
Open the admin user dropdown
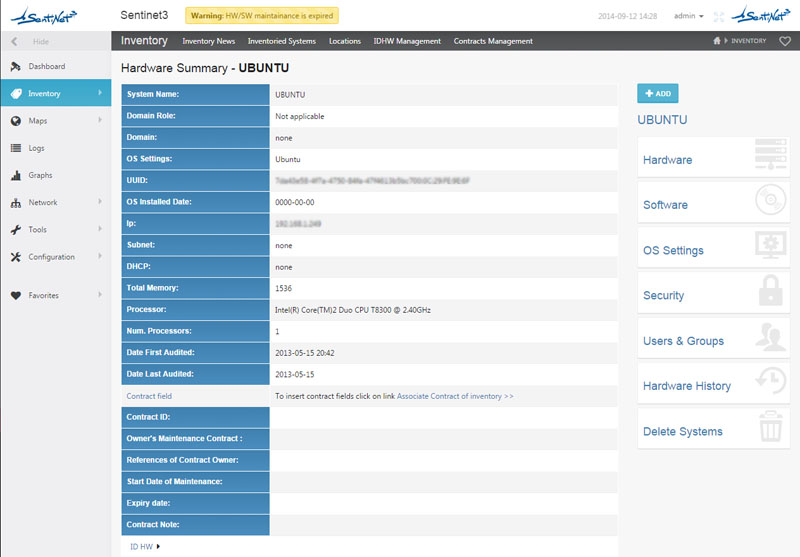coord(689,16)
